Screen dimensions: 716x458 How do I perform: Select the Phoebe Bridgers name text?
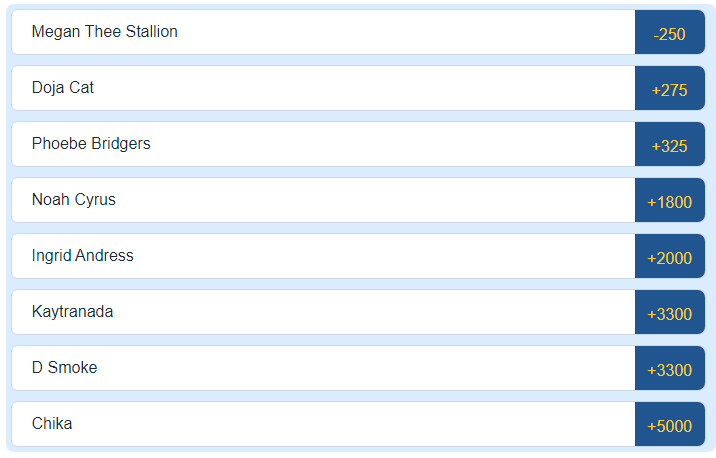point(91,144)
